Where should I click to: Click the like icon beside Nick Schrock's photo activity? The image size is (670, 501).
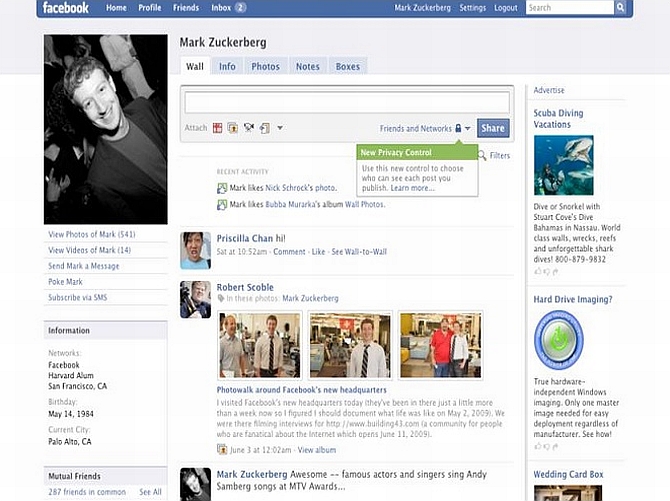pyautogui.click(x=222, y=188)
